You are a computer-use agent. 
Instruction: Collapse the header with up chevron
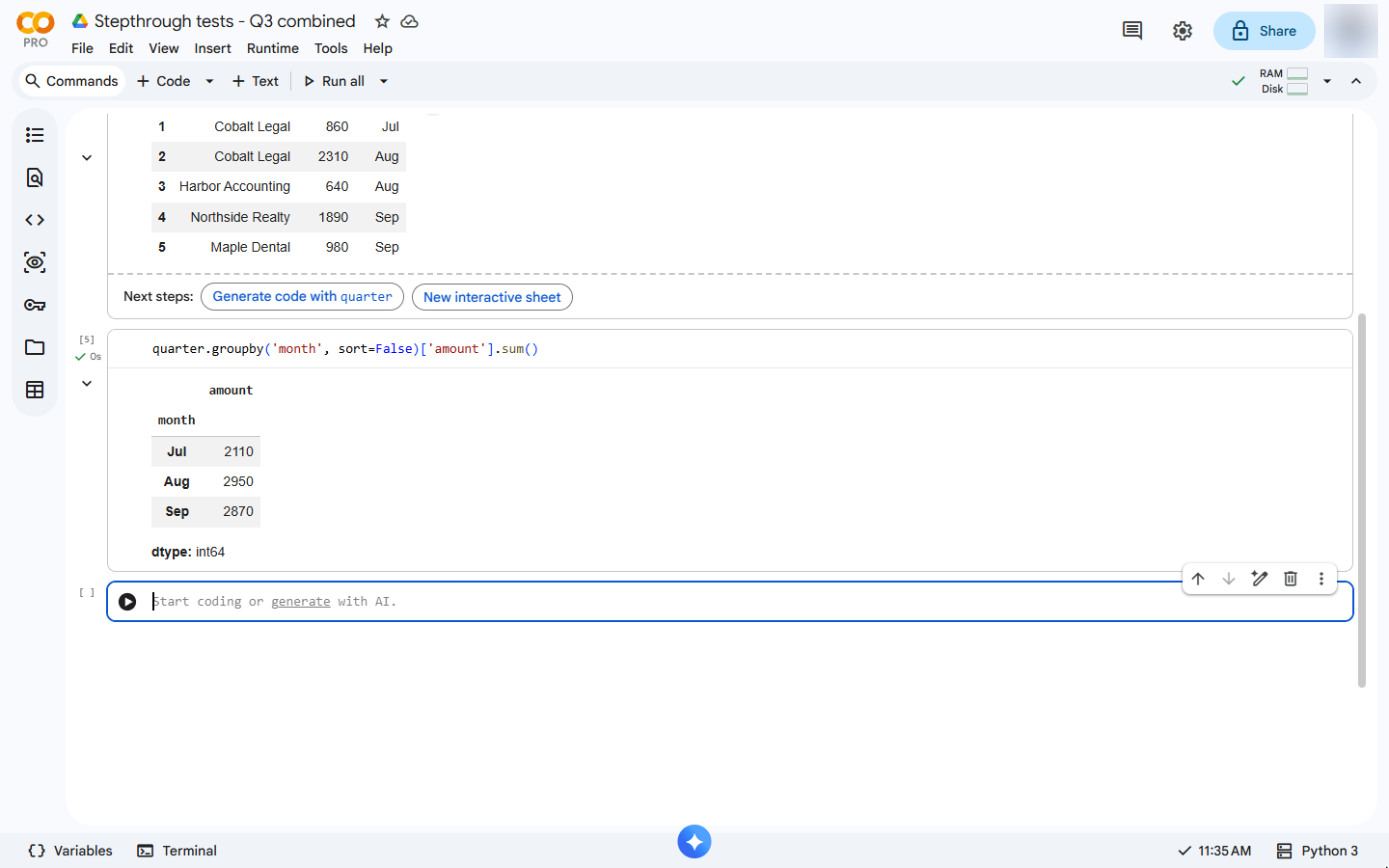tap(1356, 81)
